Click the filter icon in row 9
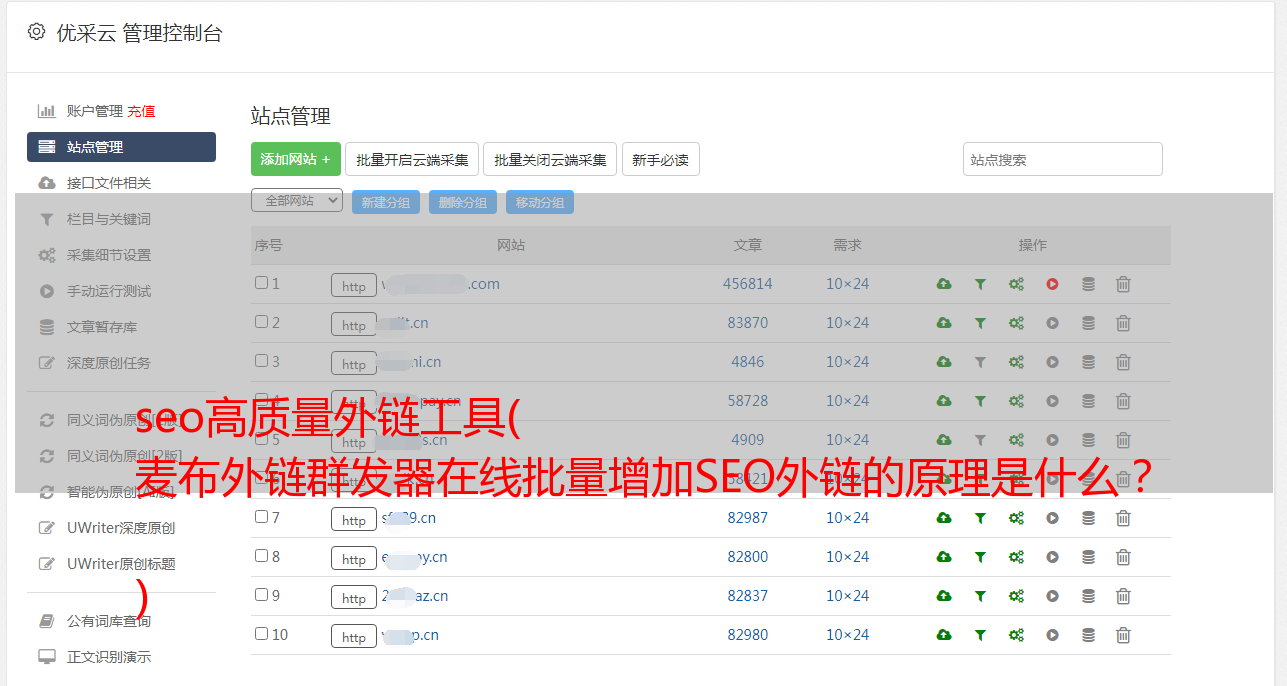Image resolution: width=1287 pixels, height=686 pixels. pos(980,596)
